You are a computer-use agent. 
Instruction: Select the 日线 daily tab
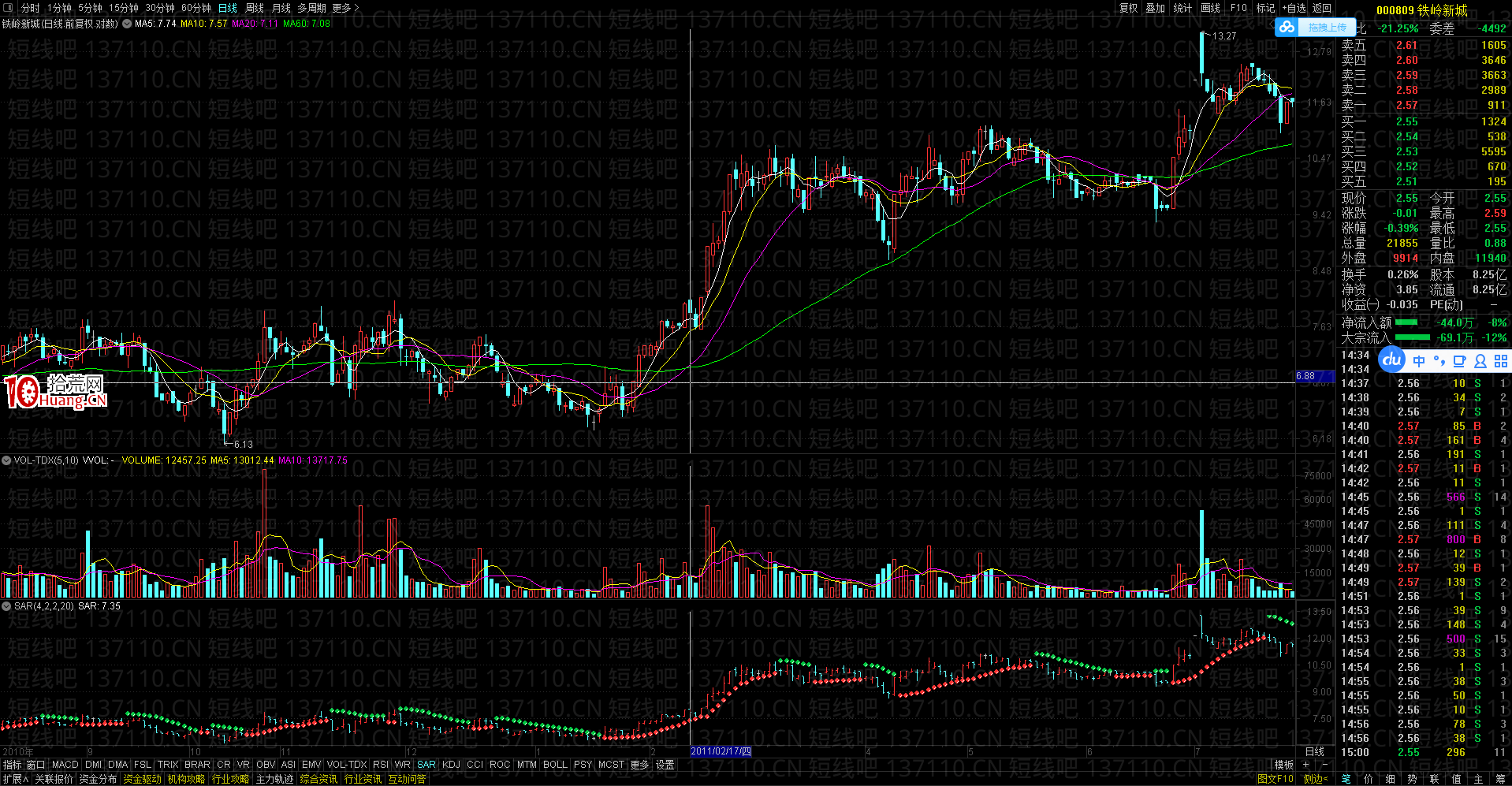(228, 8)
